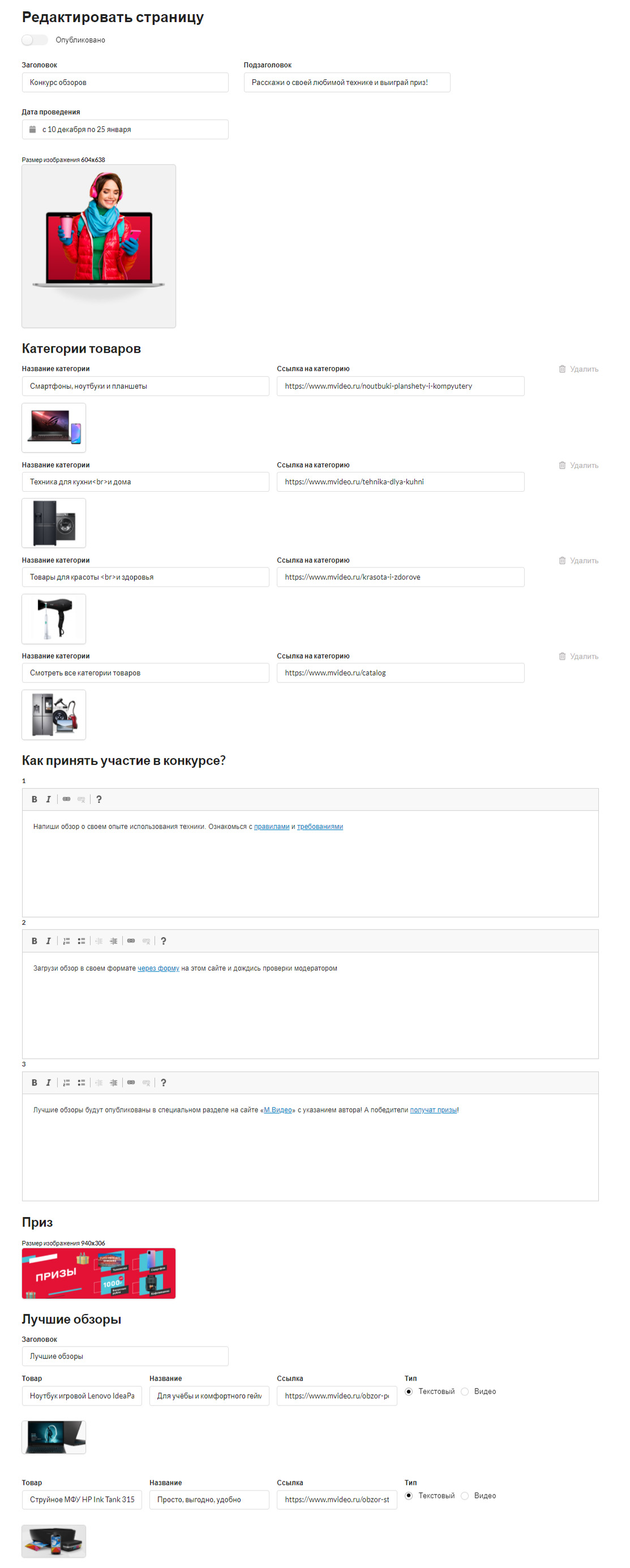630x1568 pixels.
Task: Select Видео type for Lenovo IdeaPad review
Action: (465, 1391)
